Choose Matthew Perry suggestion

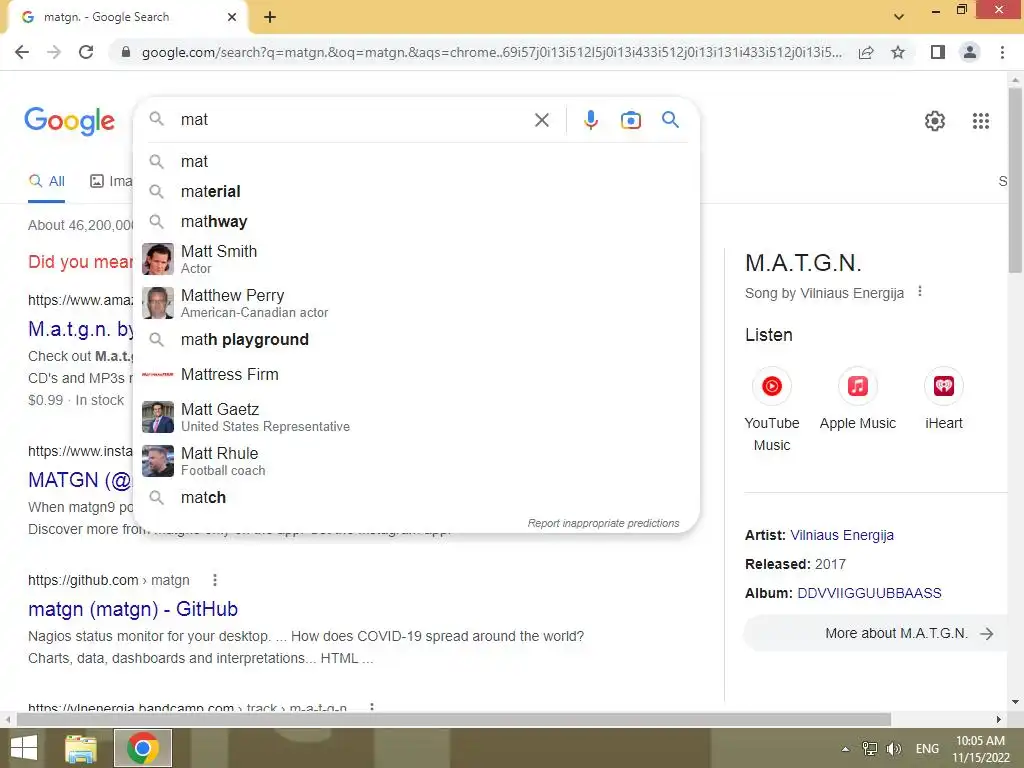[x=416, y=303]
